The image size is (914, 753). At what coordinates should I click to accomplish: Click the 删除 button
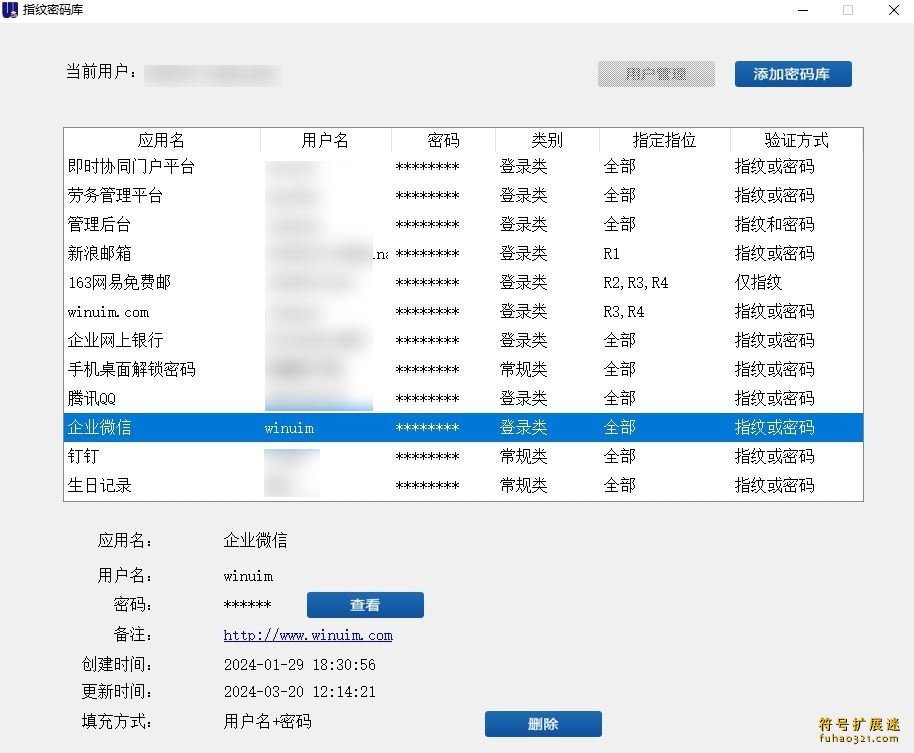[x=543, y=724]
